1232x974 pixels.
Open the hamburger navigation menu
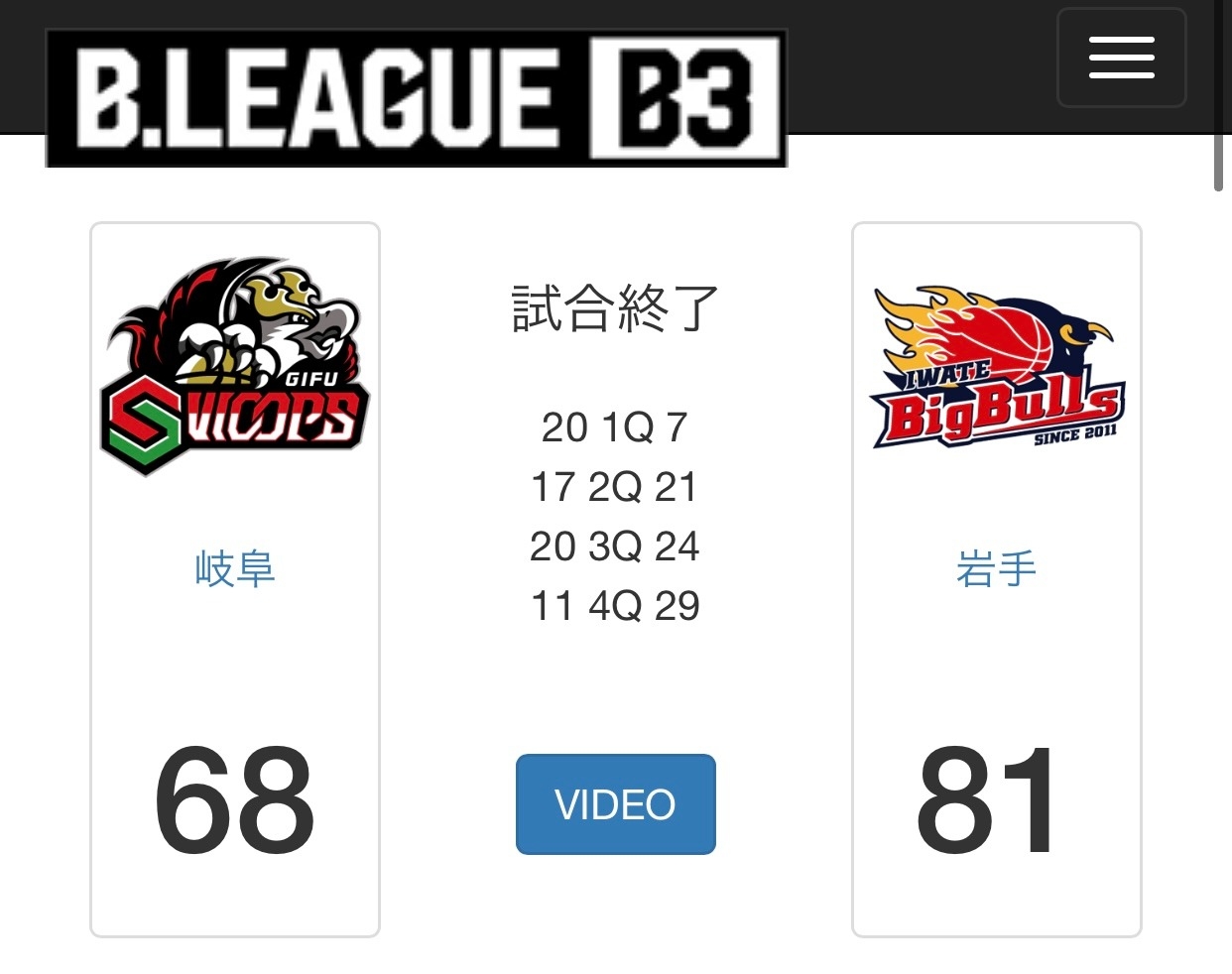(x=1121, y=58)
